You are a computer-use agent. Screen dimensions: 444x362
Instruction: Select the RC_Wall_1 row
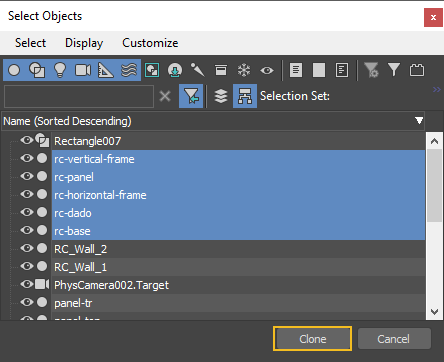tap(238, 267)
